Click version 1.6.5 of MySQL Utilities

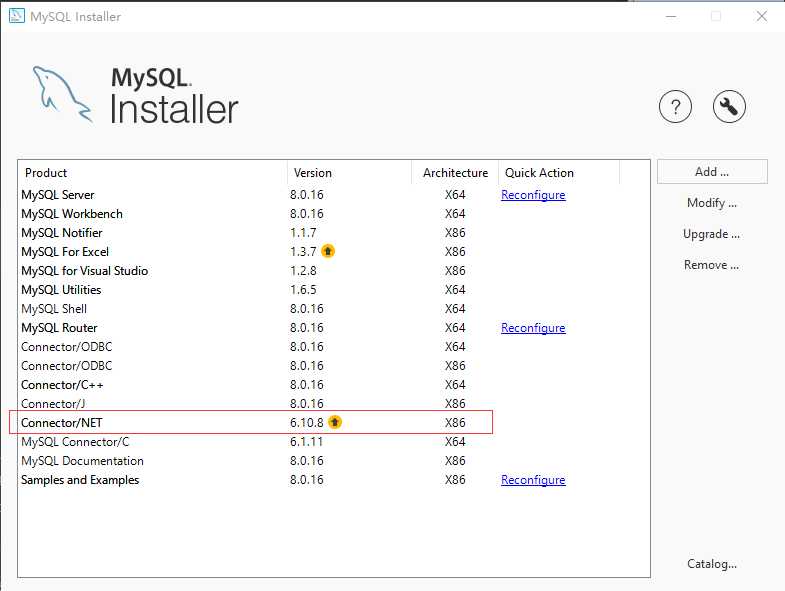pyautogui.click(x=303, y=290)
